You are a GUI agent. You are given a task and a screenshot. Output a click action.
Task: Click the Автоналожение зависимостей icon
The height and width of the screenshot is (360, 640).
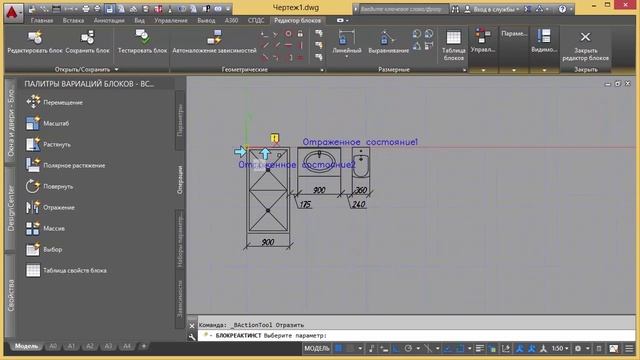click(x=214, y=38)
